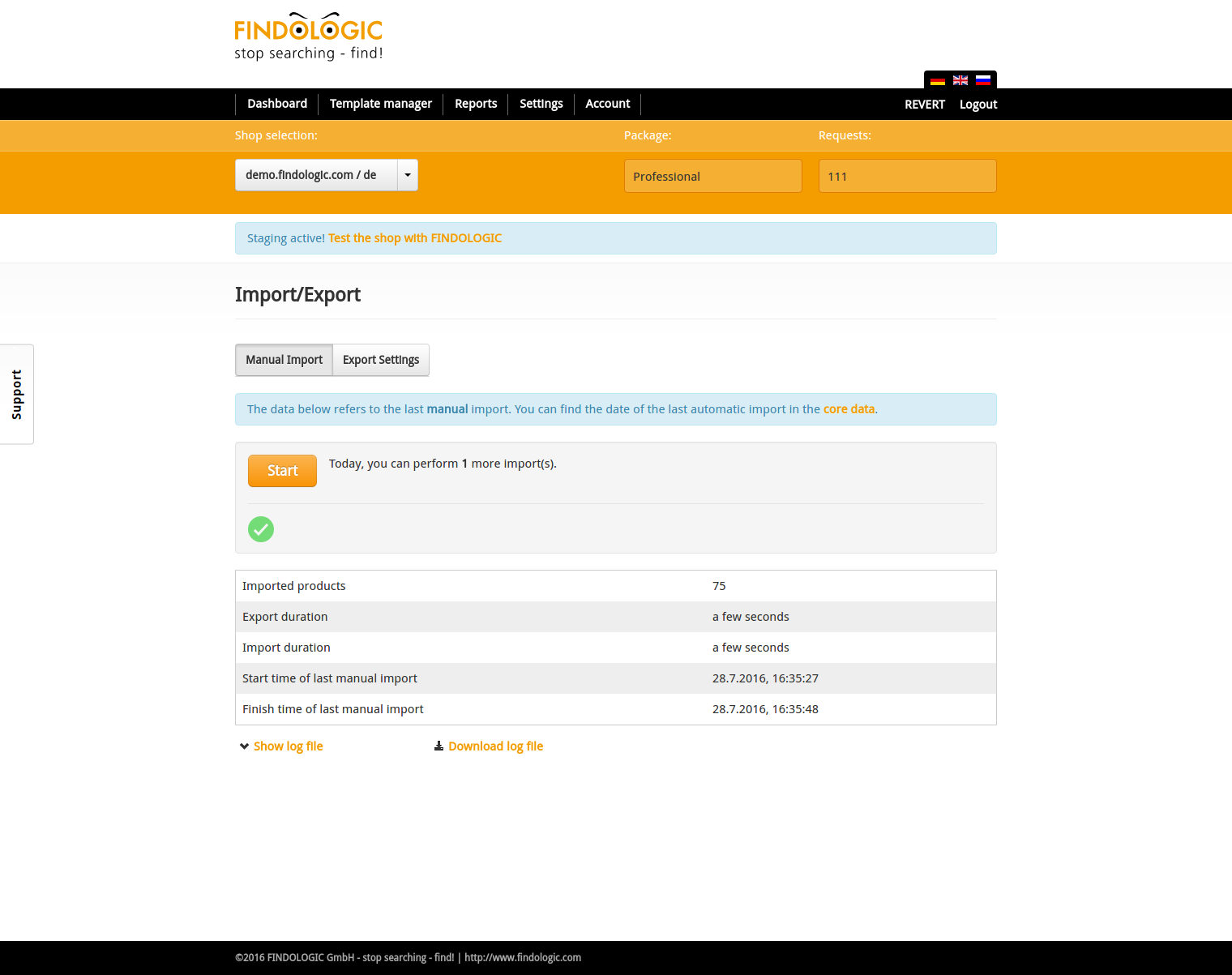Image resolution: width=1232 pixels, height=975 pixels.
Task: Log out of the account
Action: pyautogui.click(x=978, y=105)
